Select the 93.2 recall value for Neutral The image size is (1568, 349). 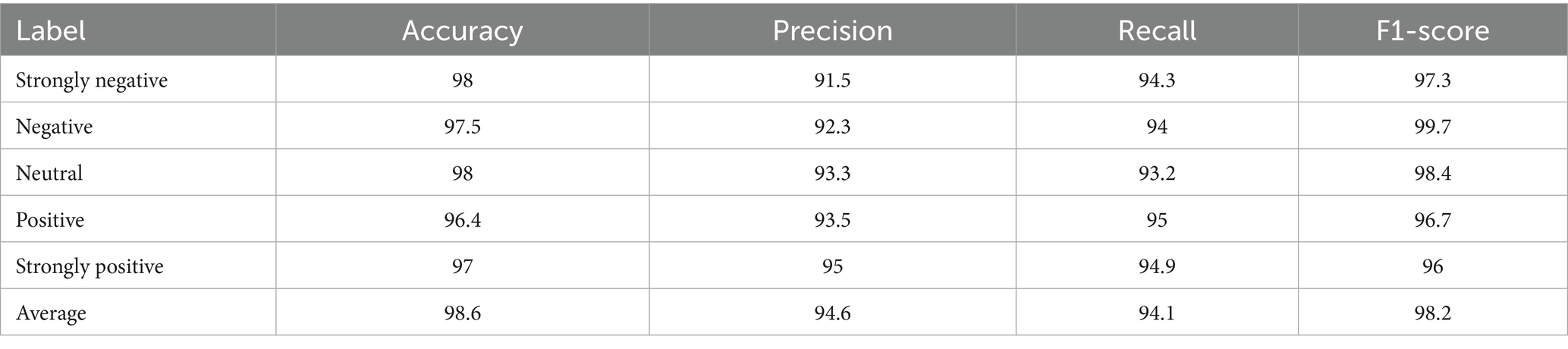(1157, 173)
